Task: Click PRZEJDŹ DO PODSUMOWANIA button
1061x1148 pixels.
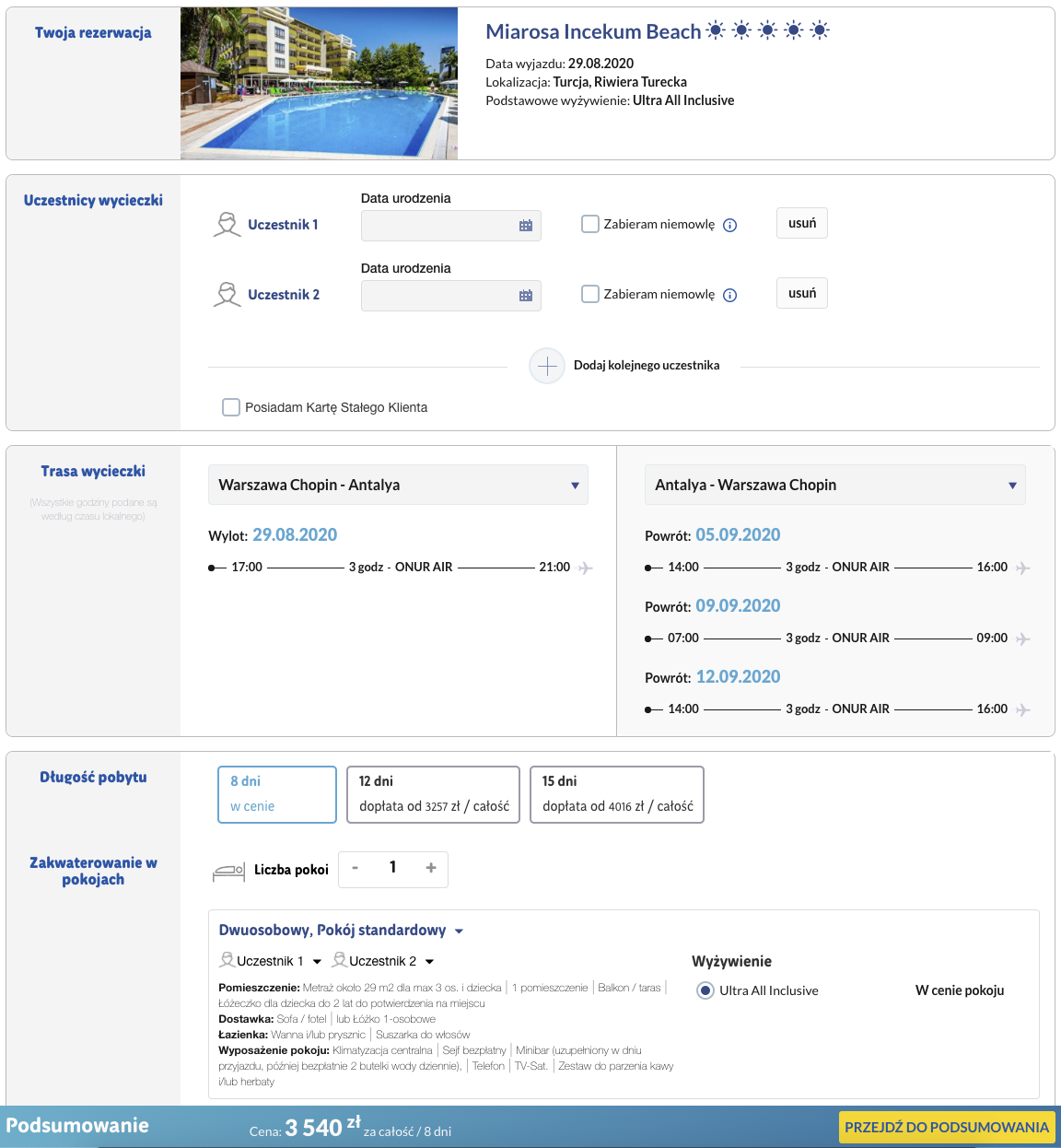Action: click(947, 1127)
